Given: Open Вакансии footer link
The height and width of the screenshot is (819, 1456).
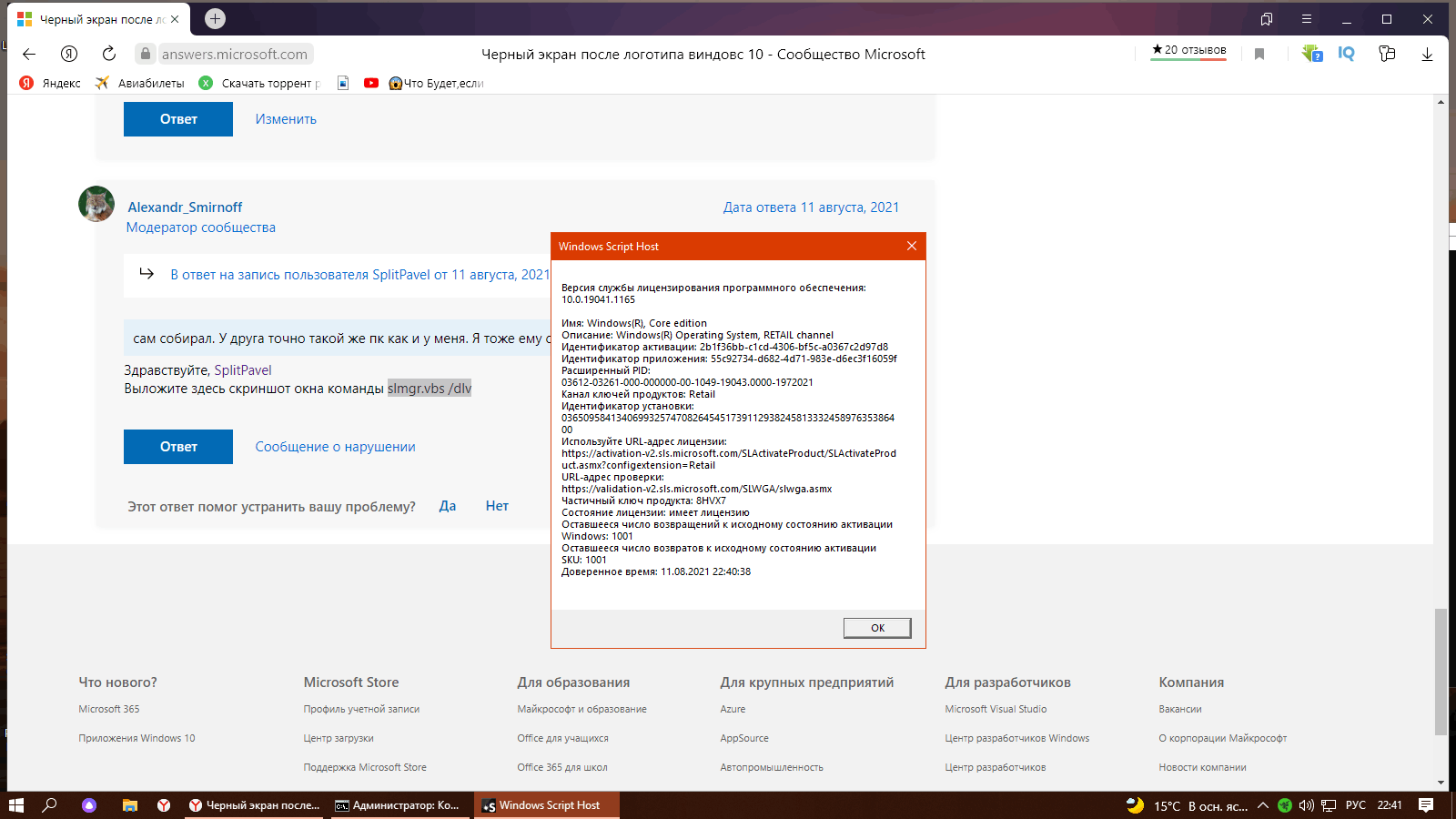Looking at the screenshot, I should click(1180, 709).
